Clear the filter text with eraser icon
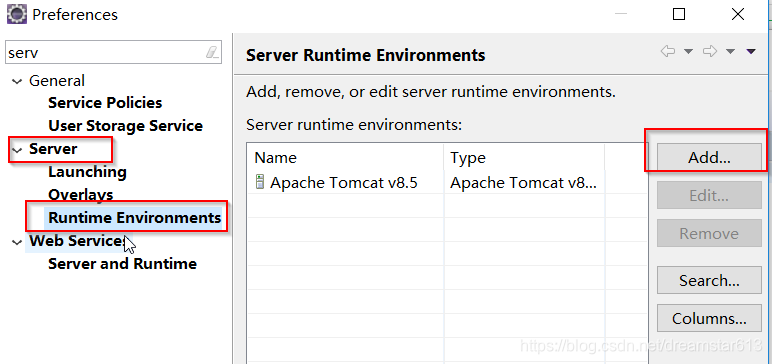Image resolution: width=772 pixels, height=364 pixels. pos(212,52)
